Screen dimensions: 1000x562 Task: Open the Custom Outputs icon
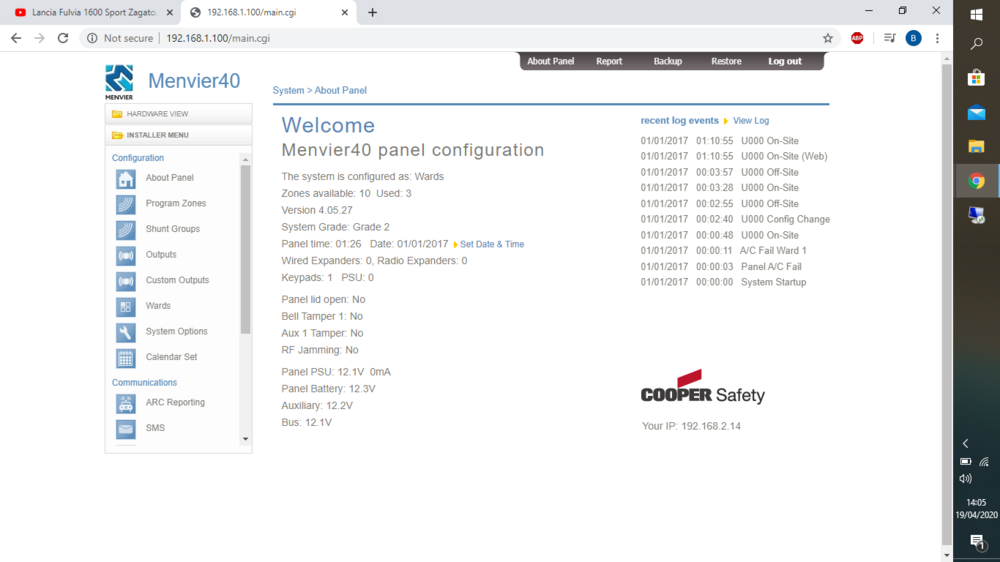[x=125, y=281]
